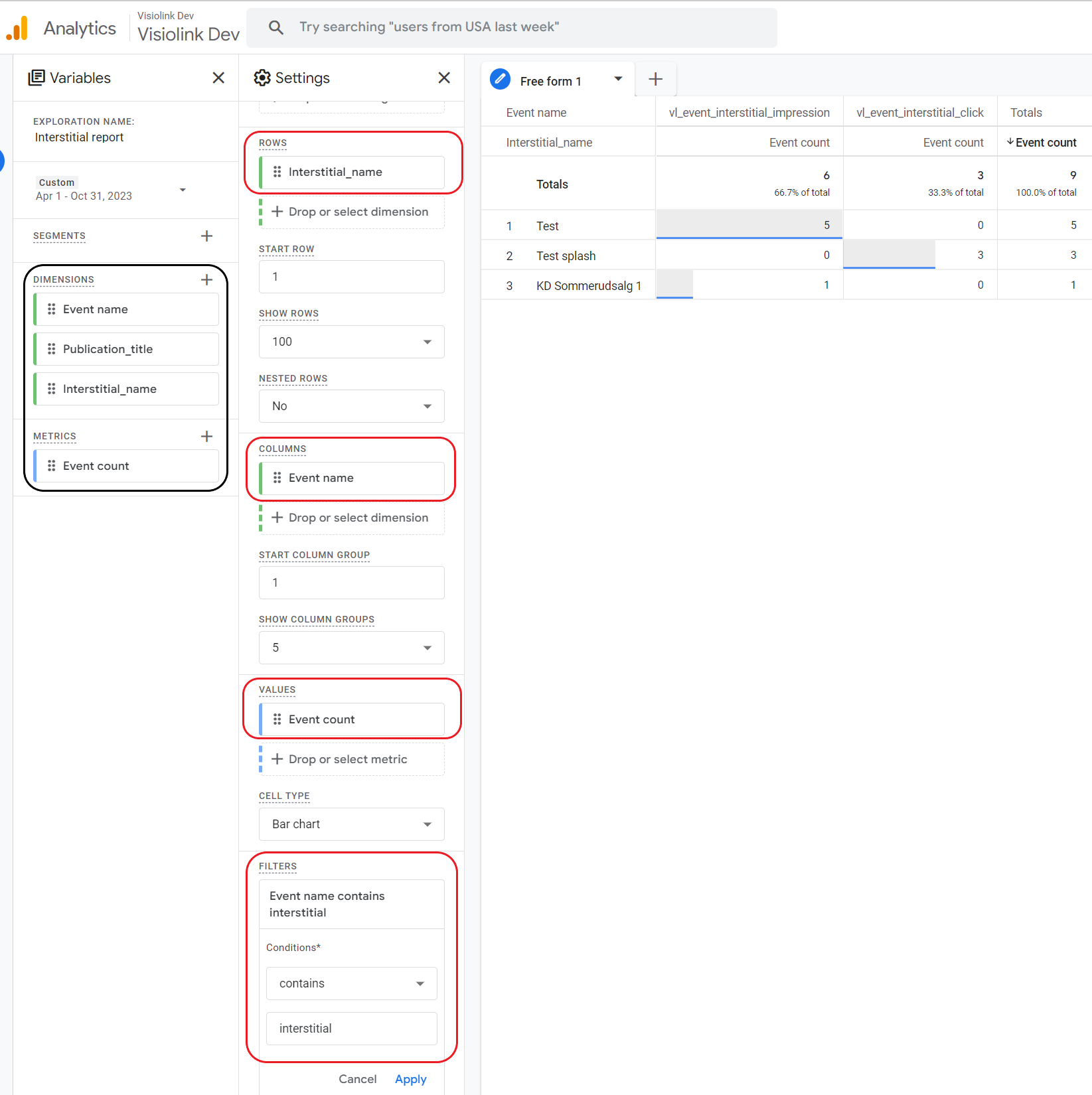Click the Event name chip in Columns
Screen dimensions: 1092x1095
(x=352, y=478)
